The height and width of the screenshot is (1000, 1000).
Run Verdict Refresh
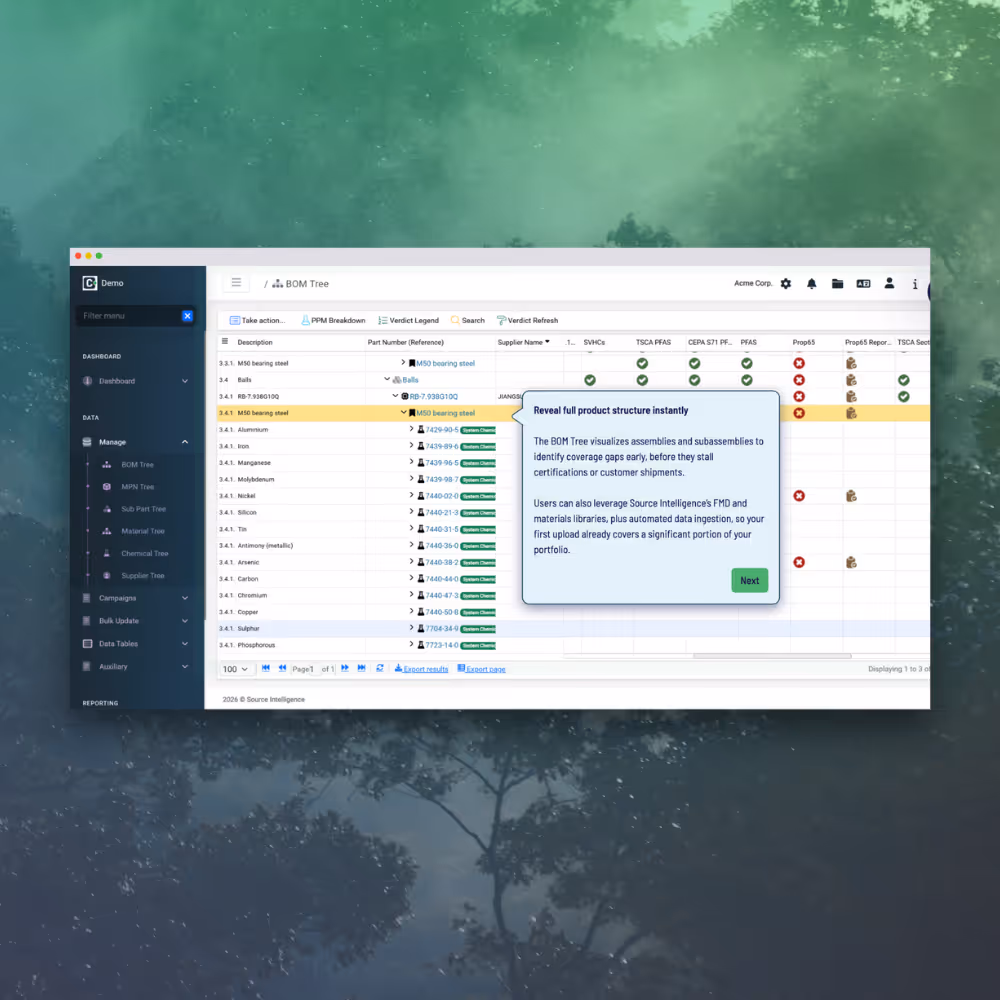527,320
